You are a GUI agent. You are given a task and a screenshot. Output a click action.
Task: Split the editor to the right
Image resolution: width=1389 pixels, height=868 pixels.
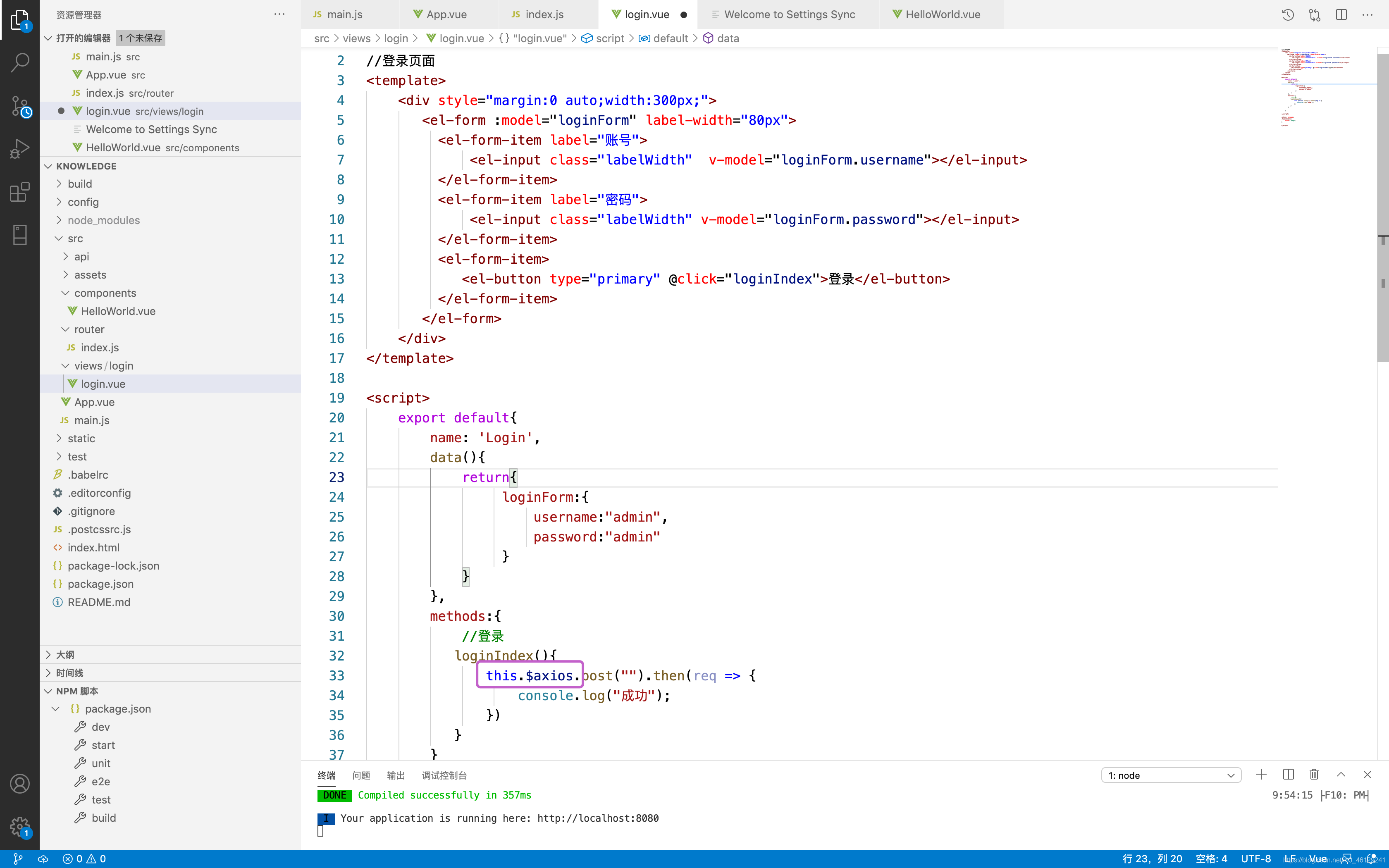(1341, 14)
